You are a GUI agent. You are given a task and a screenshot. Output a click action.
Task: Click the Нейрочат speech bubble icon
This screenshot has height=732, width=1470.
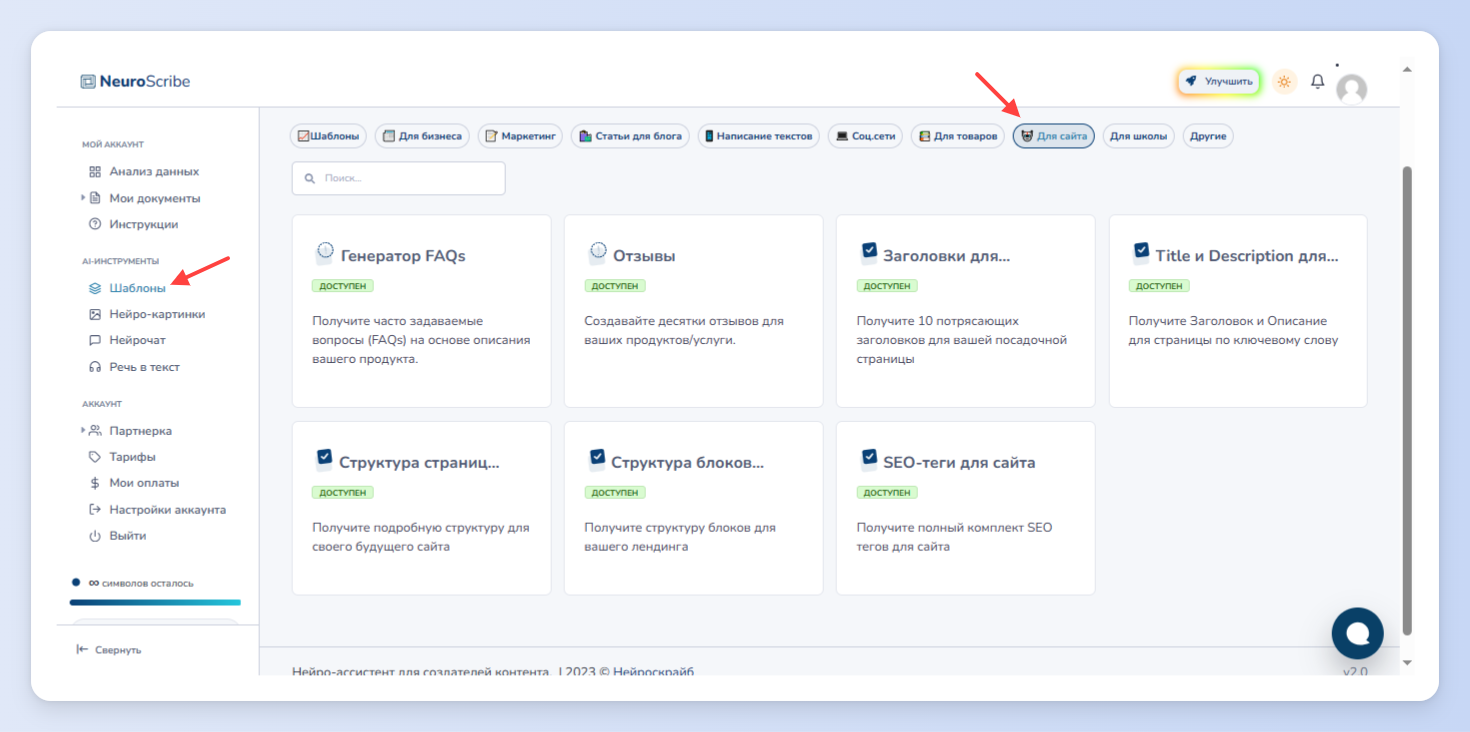point(95,340)
